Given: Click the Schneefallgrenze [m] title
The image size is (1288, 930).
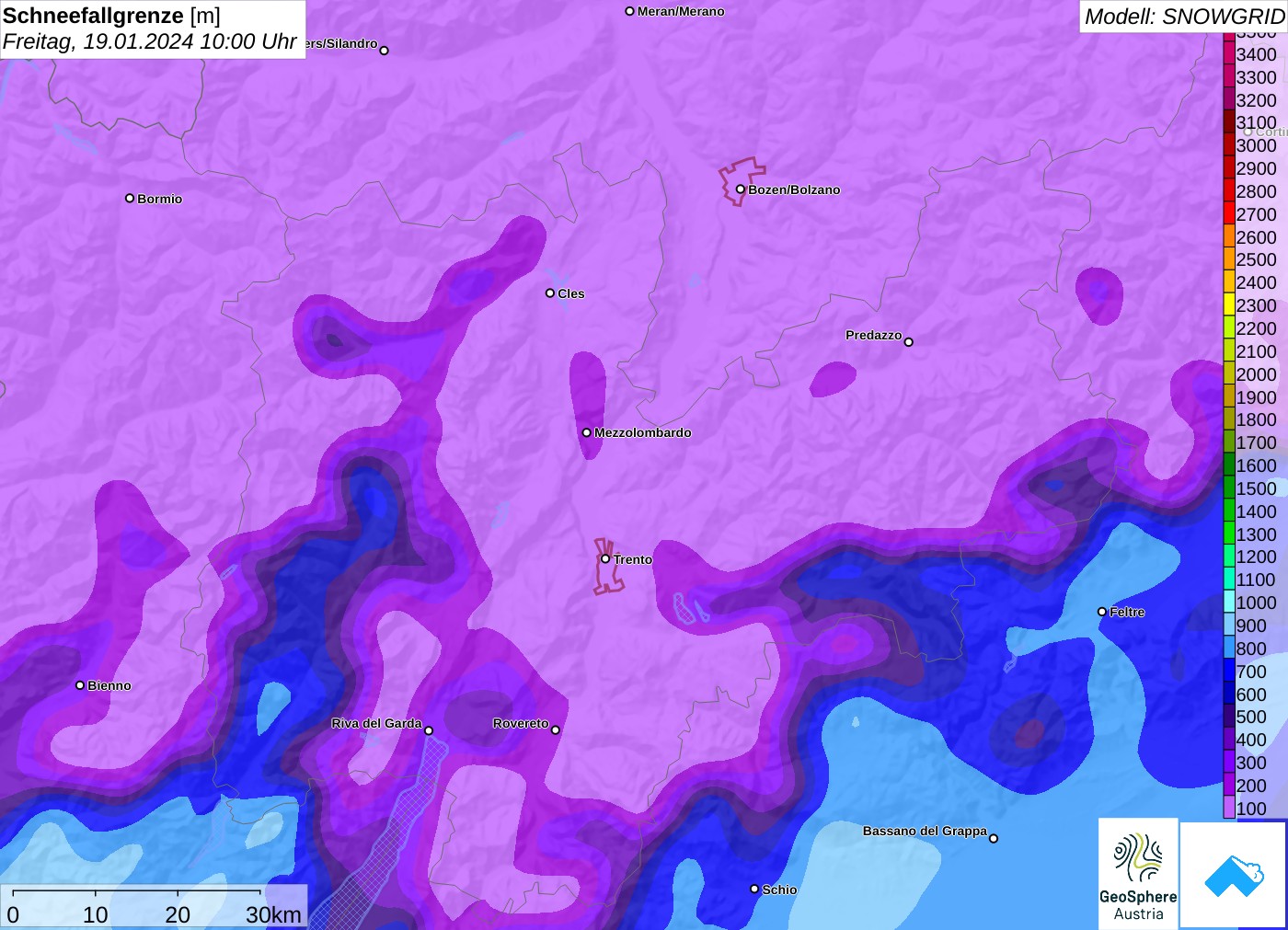Looking at the screenshot, I should (111, 16).
